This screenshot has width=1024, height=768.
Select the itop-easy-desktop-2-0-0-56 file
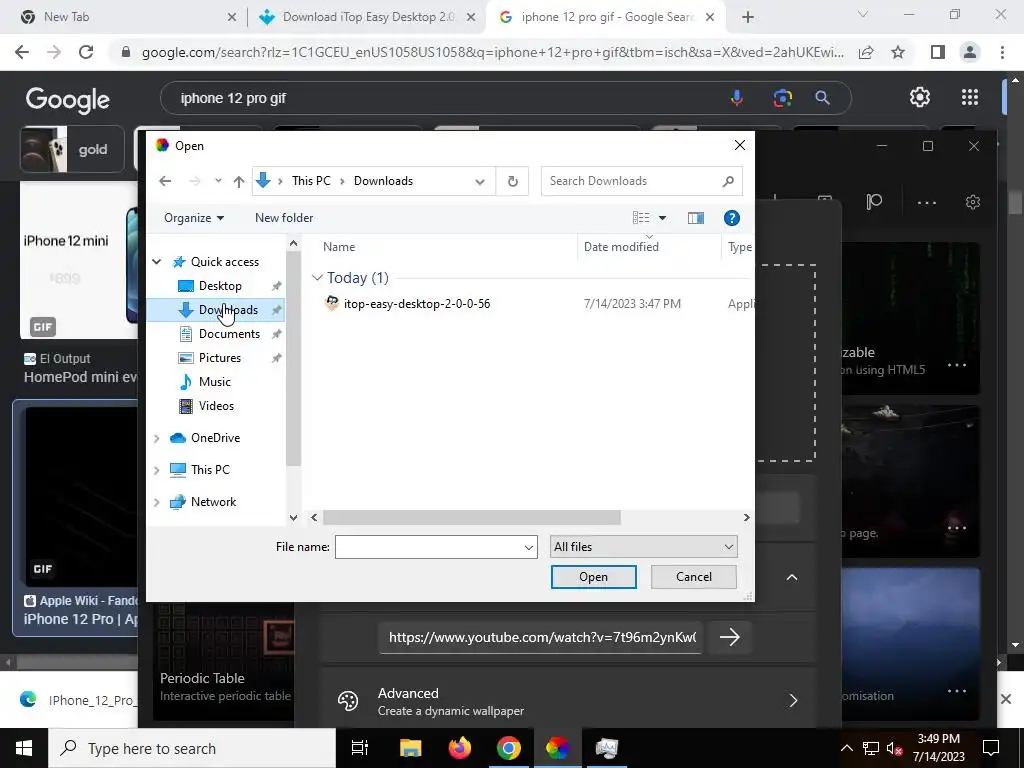417,304
